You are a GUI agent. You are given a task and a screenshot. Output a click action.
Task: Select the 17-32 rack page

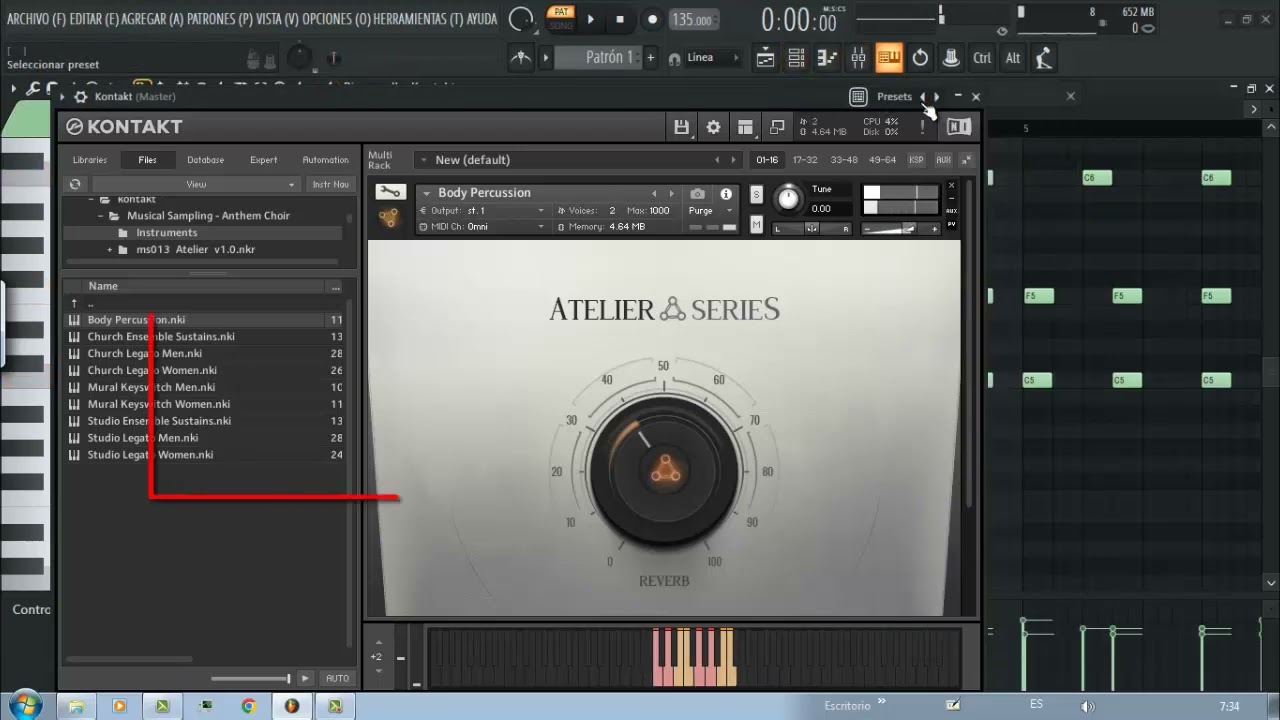(x=805, y=160)
